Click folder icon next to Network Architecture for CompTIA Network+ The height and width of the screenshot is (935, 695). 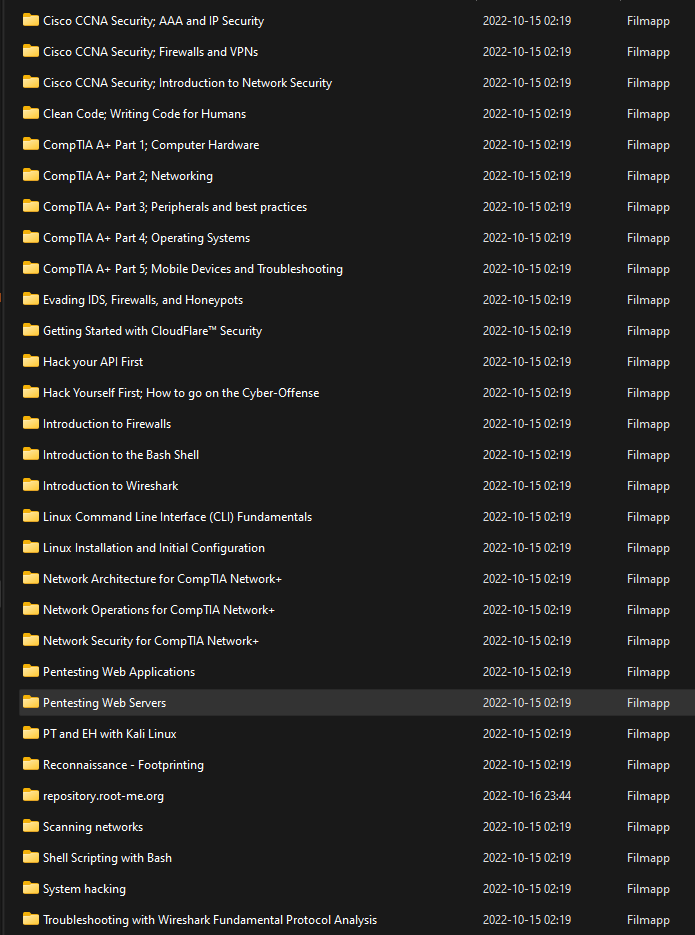click(31, 578)
